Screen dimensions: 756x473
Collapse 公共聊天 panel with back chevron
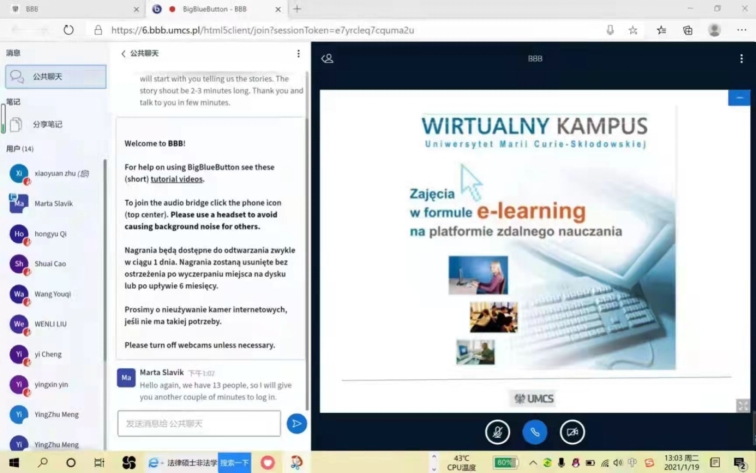pyautogui.click(x=123, y=54)
